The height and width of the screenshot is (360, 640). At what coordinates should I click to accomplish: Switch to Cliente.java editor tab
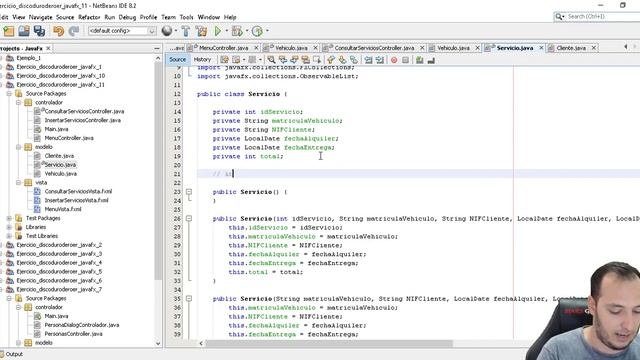pyautogui.click(x=571, y=48)
